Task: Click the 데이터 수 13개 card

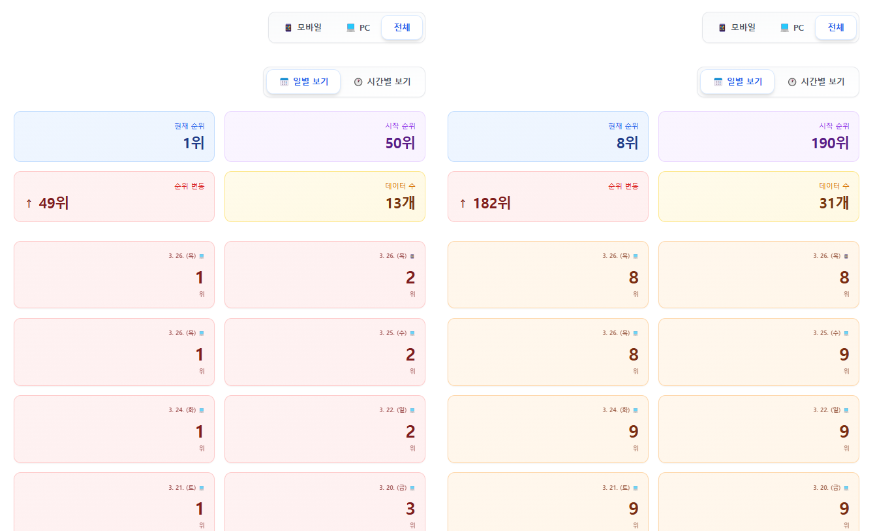Action: (325, 196)
